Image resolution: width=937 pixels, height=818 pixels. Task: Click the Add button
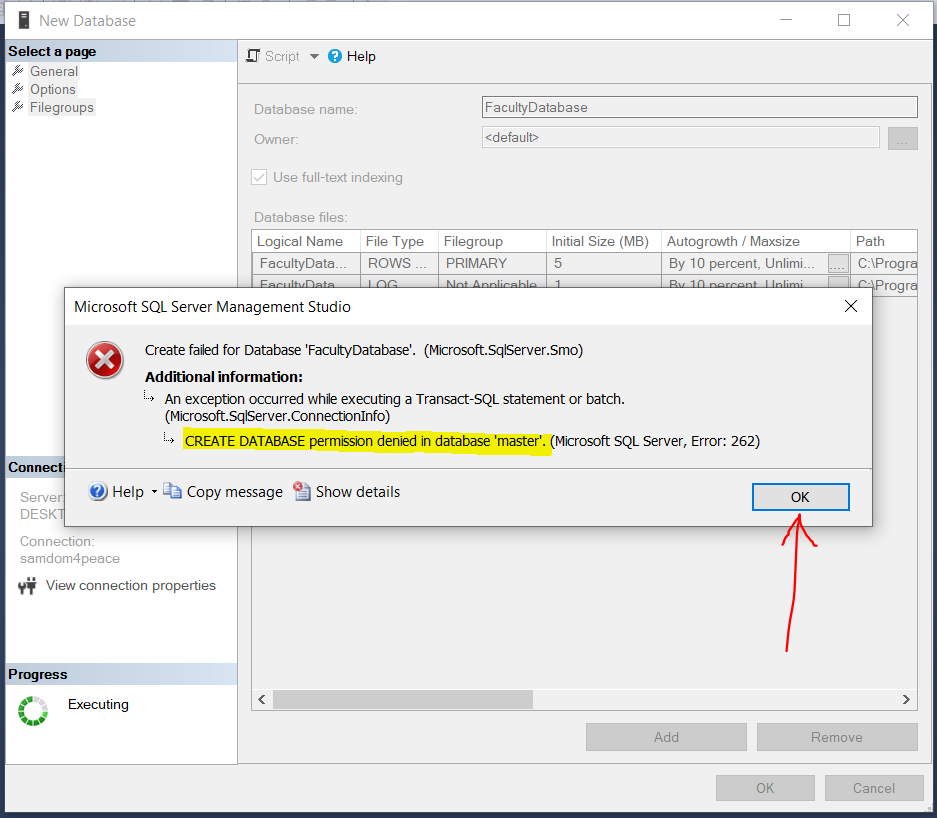click(x=666, y=737)
